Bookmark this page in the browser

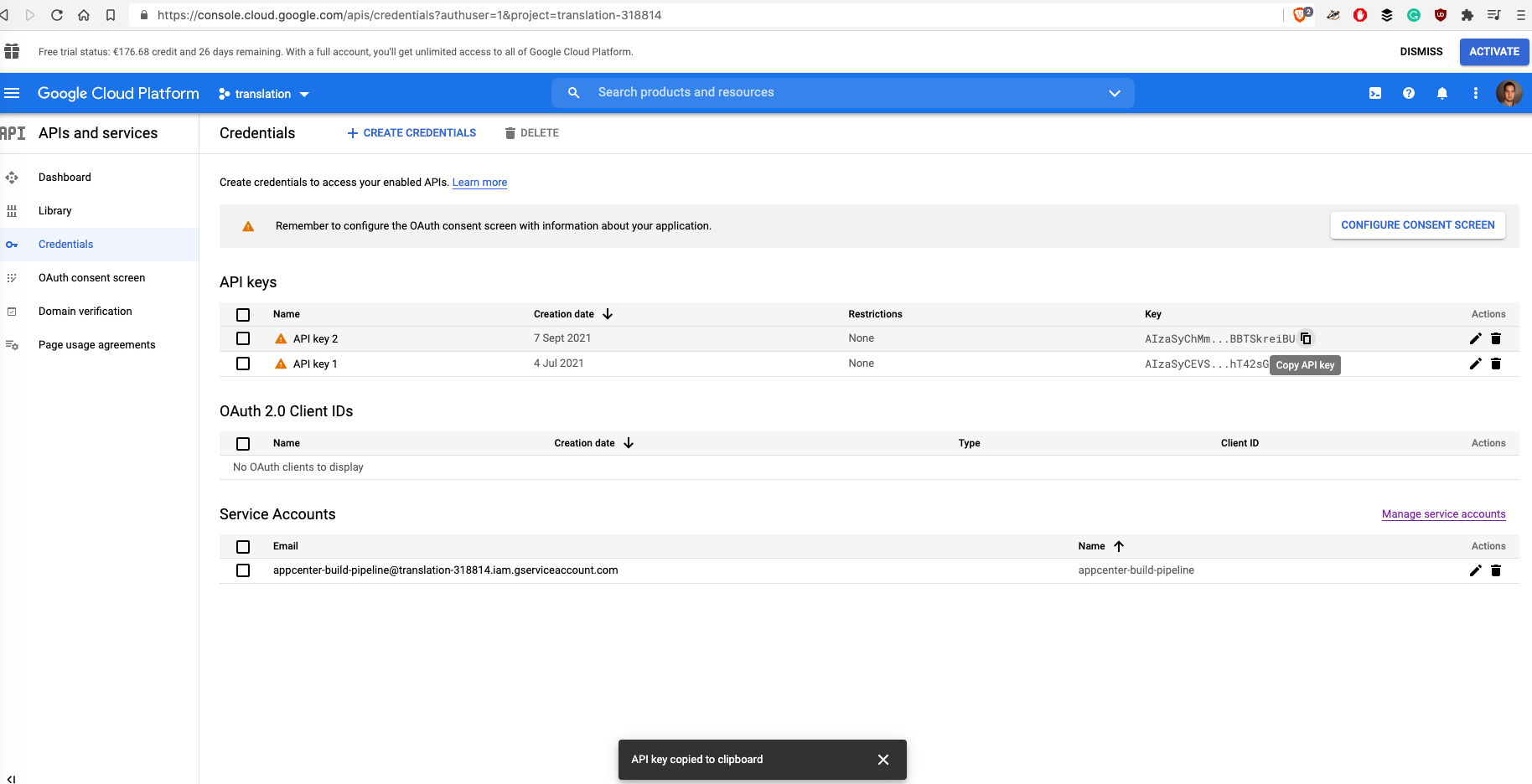click(111, 15)
